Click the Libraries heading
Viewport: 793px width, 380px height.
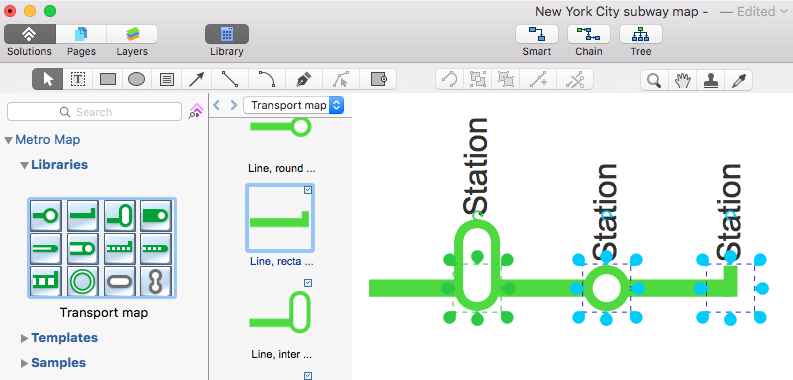(x=59, y=165)
